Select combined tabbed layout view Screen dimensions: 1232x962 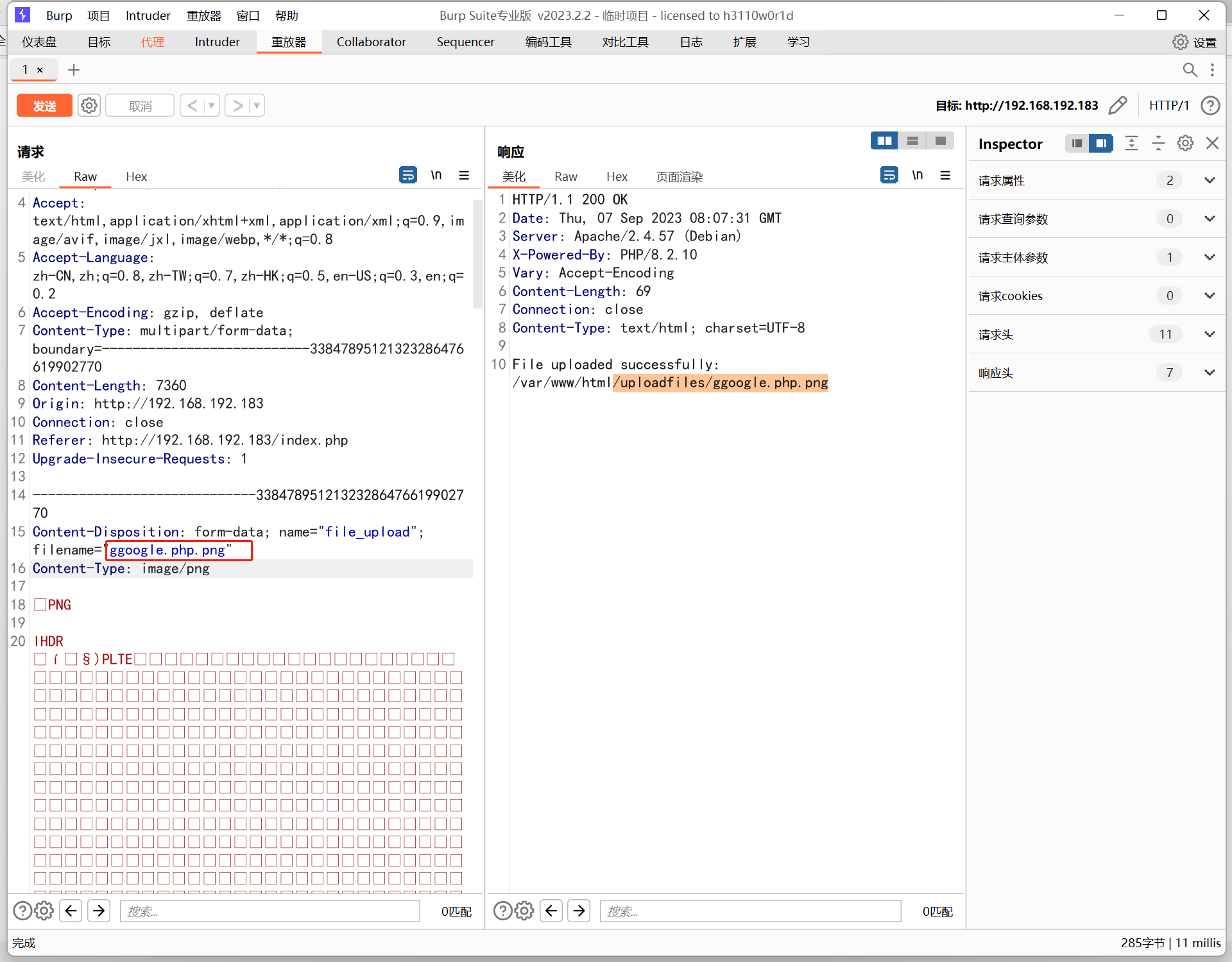(940, 140)
